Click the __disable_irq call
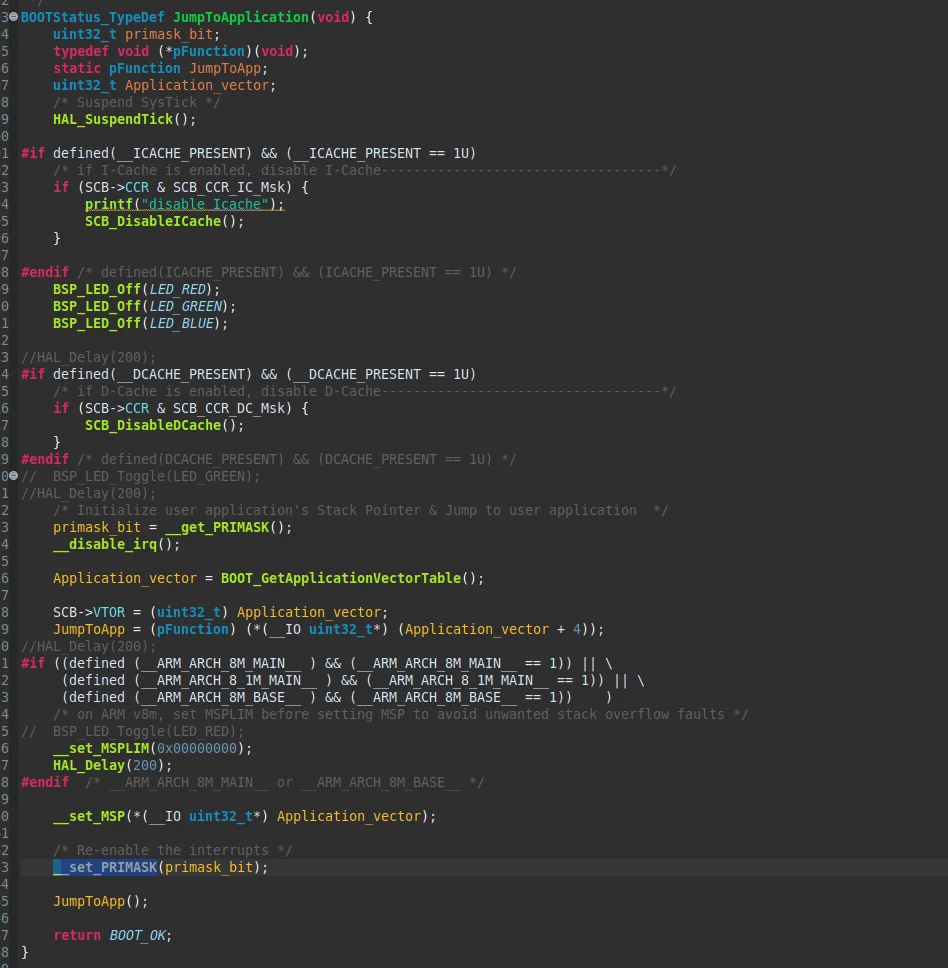 tap(105, 544)
